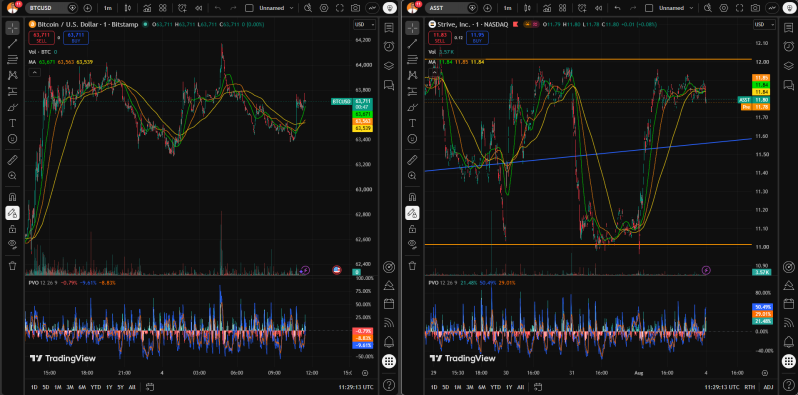Screen dimensions: 798x395
Task: Select the YTD range under ASST chart
Action: tap(495, 387)
